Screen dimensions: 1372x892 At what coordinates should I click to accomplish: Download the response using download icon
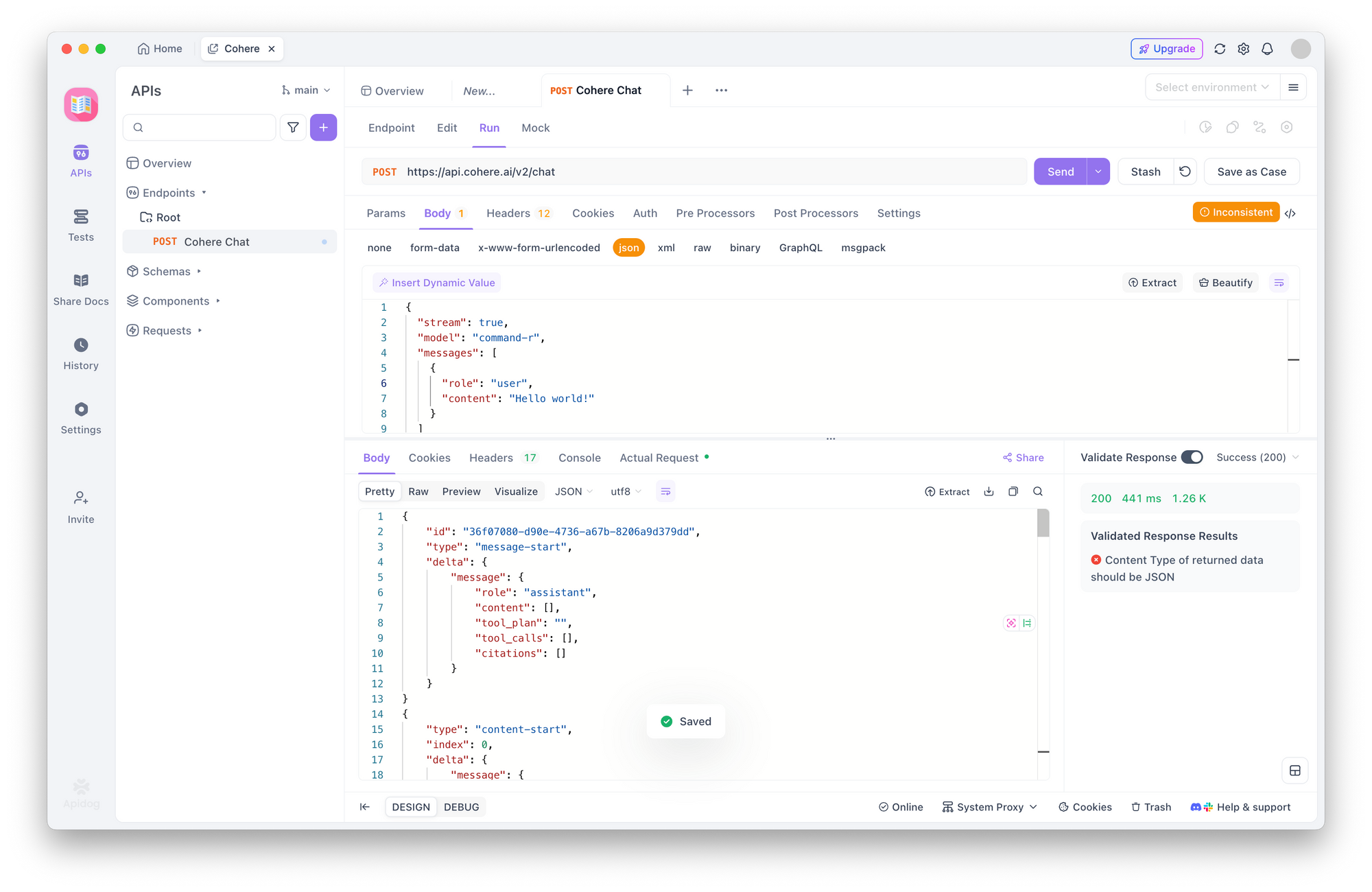click(x=989, y=491)
